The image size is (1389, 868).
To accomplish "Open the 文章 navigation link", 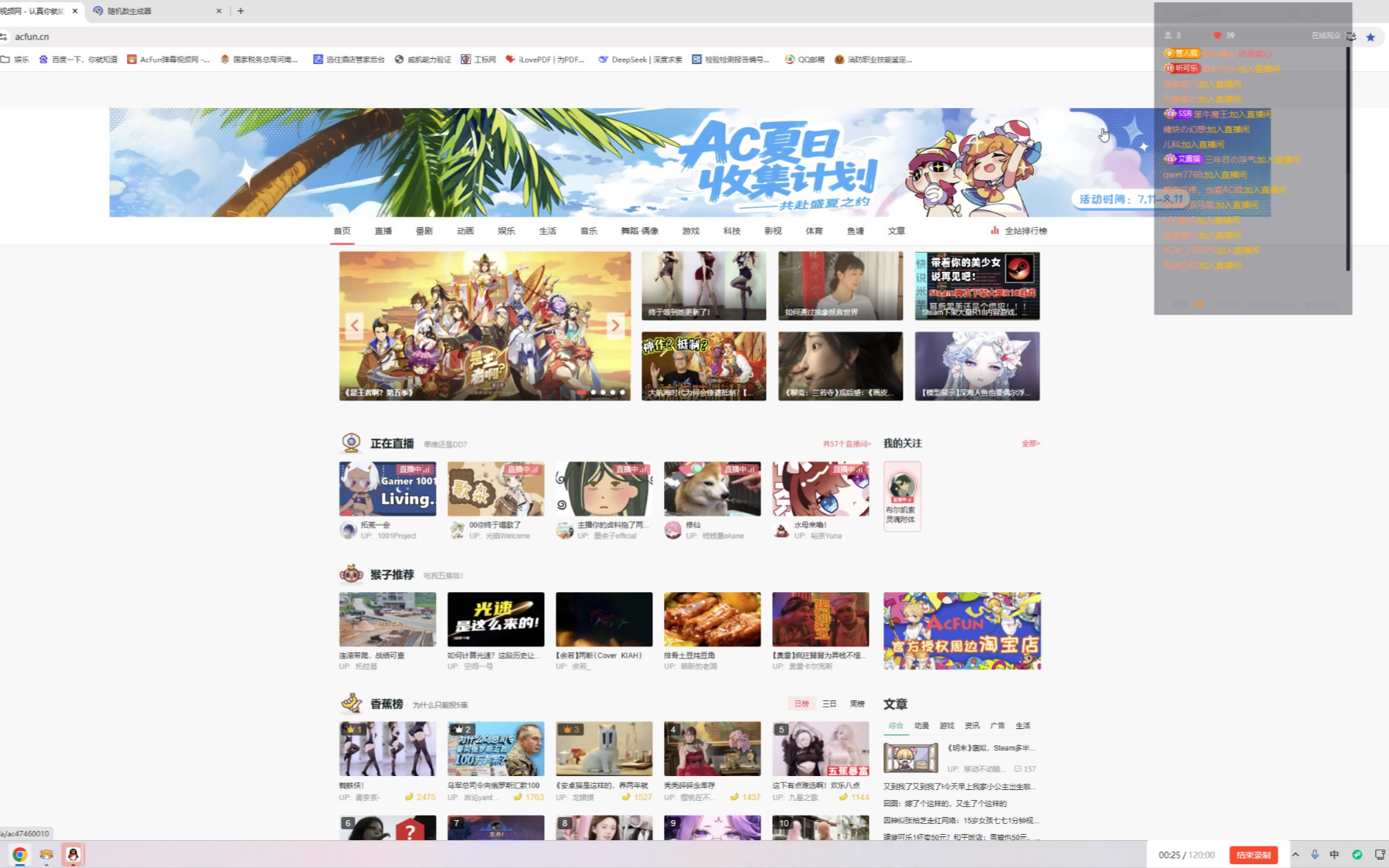I will point(896,230).
